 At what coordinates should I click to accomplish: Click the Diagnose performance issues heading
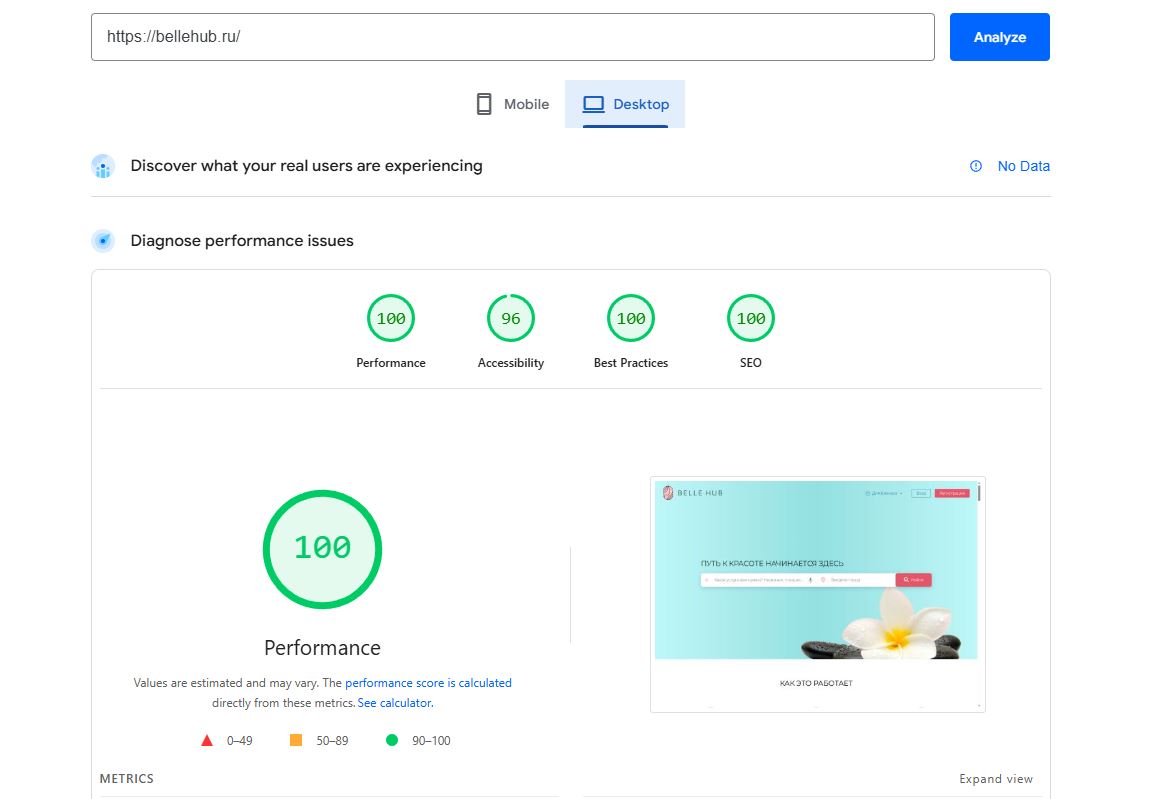tap(242, 241)
